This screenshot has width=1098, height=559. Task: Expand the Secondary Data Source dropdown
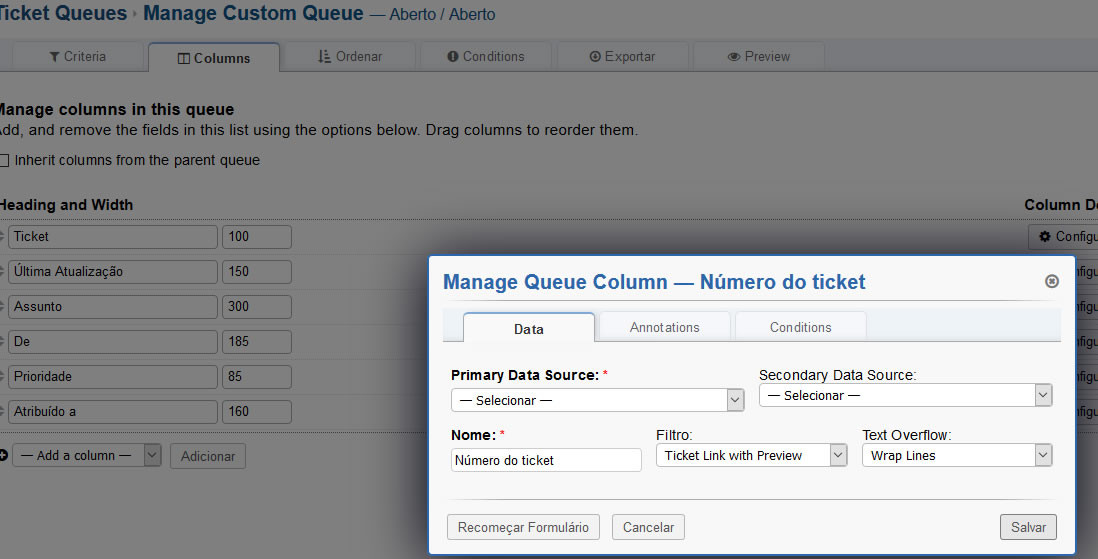(905, 395)
